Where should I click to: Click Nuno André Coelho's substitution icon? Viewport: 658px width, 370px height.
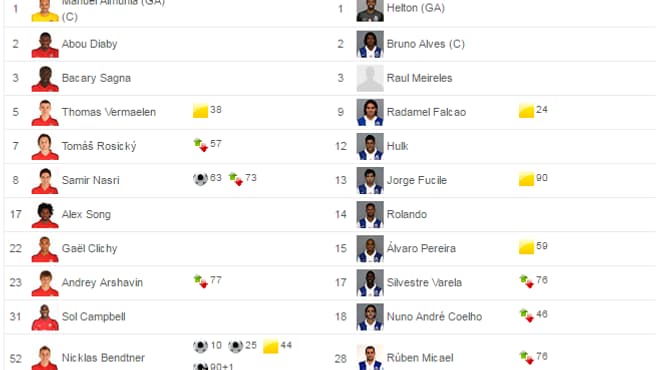tap(526, 315)
